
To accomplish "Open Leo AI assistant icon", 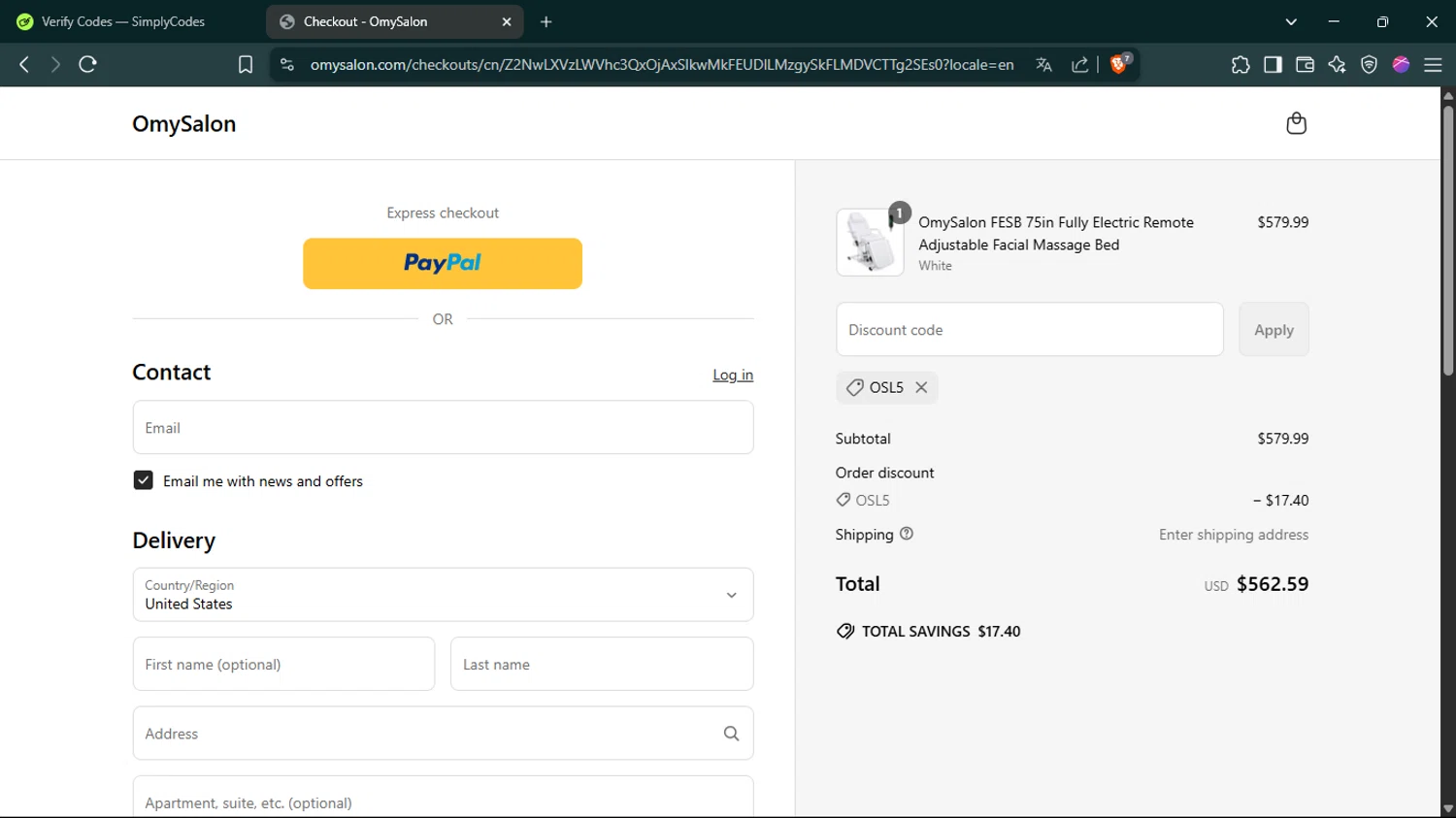I will point(1338,64).
